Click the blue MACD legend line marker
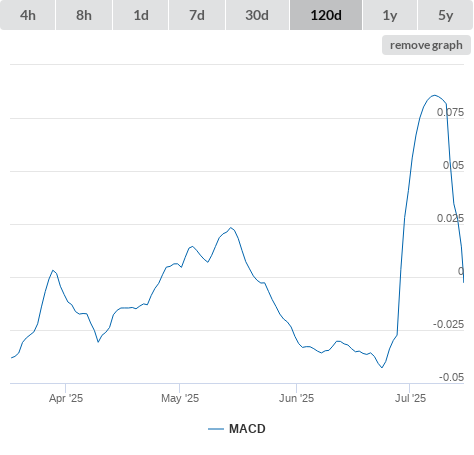Viewport: 474px width, 455px height. coord(216,429)
